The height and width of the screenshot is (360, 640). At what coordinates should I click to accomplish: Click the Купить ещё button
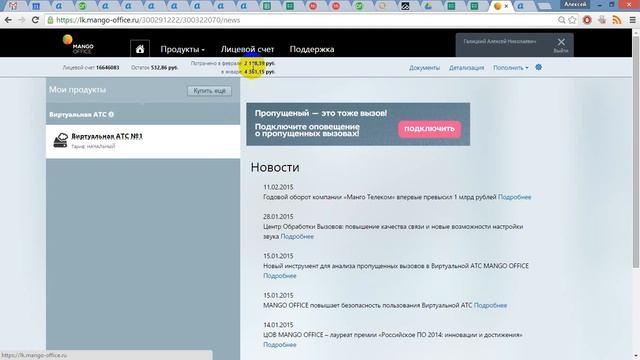point(209,91)
